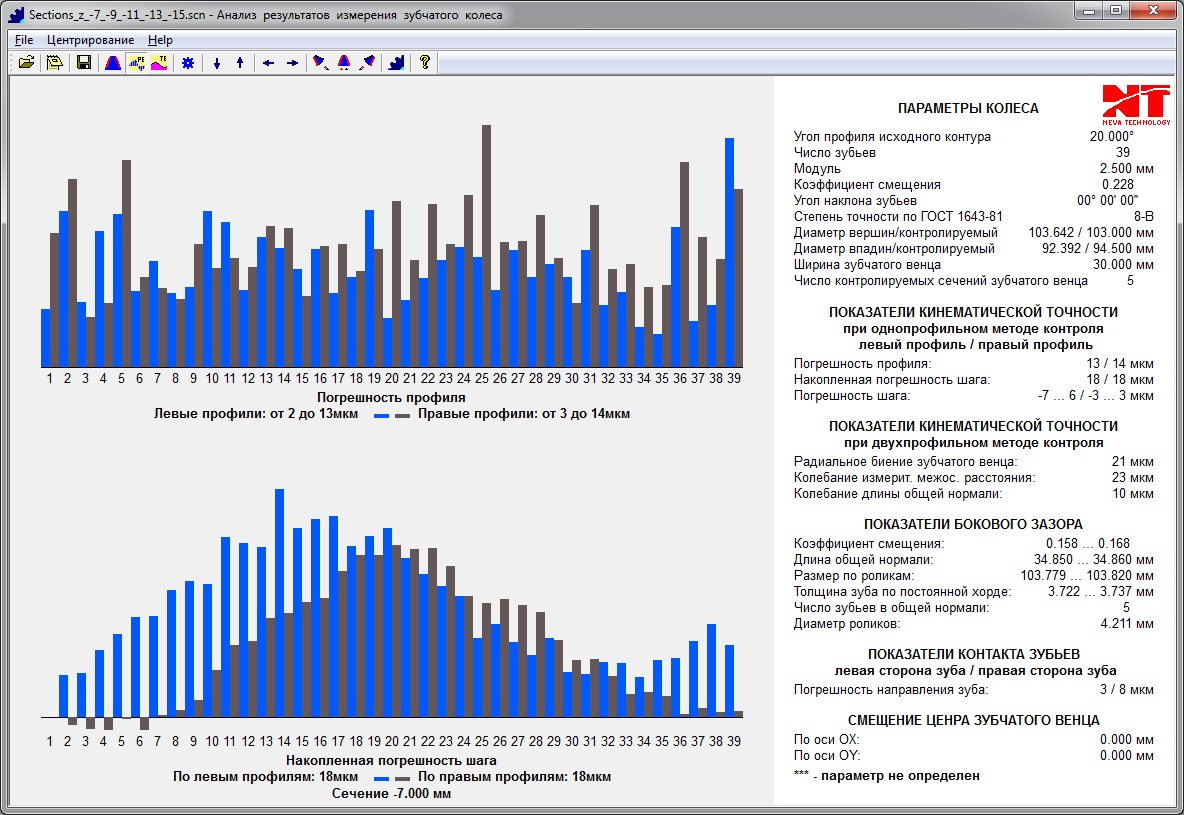Click the notepad folder toolbar icon
The image size is (1184, 815).
click(54, 63)
